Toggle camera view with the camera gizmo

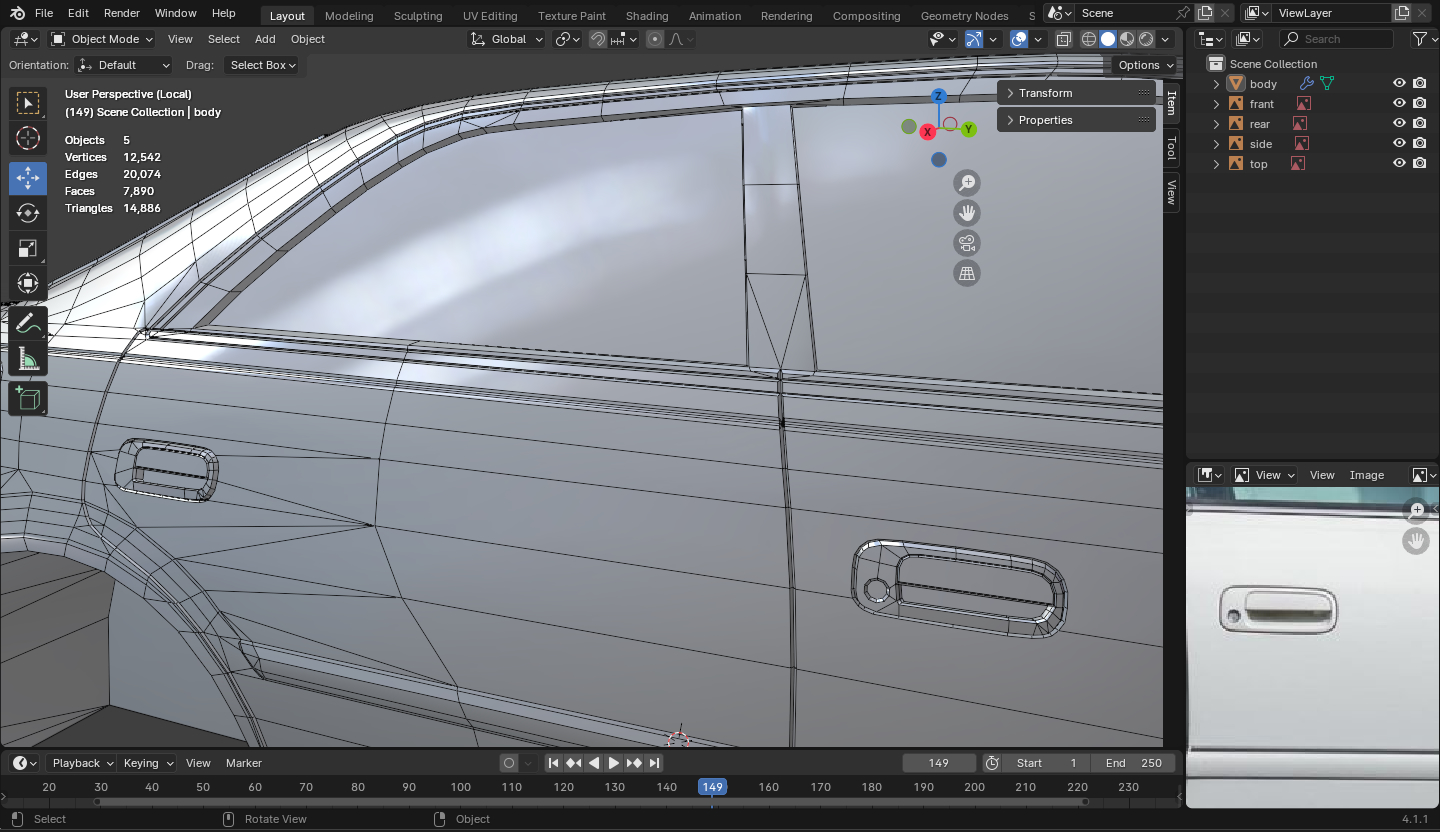(967, 243)
